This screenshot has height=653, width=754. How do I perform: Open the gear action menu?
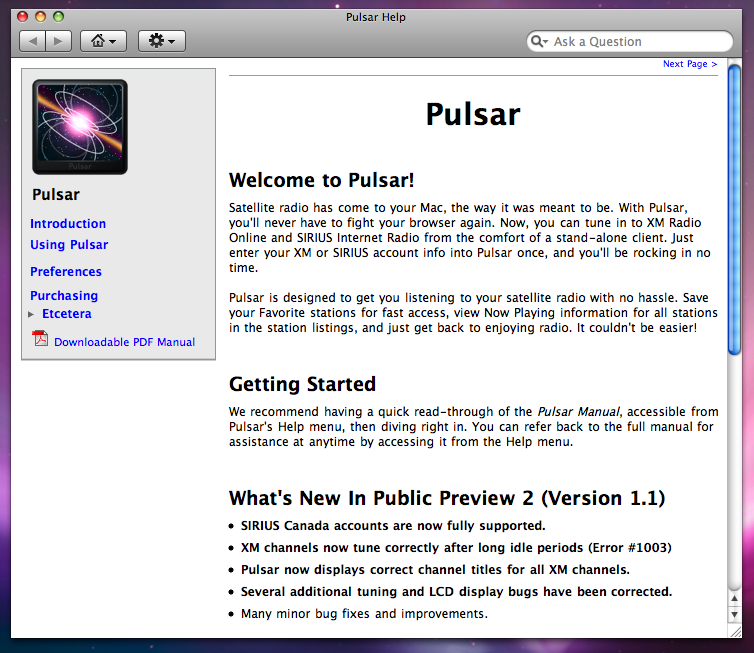point(162,41)
